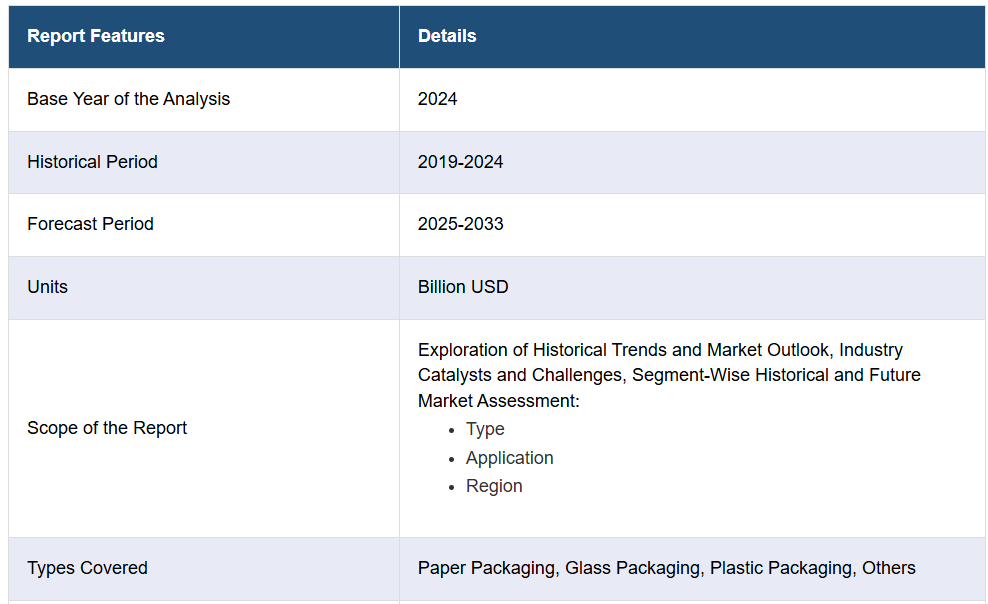988x604 pixels.
Task: Click the Paper Packaging, Glass Packaging text
Action: [x=560, y=567]
